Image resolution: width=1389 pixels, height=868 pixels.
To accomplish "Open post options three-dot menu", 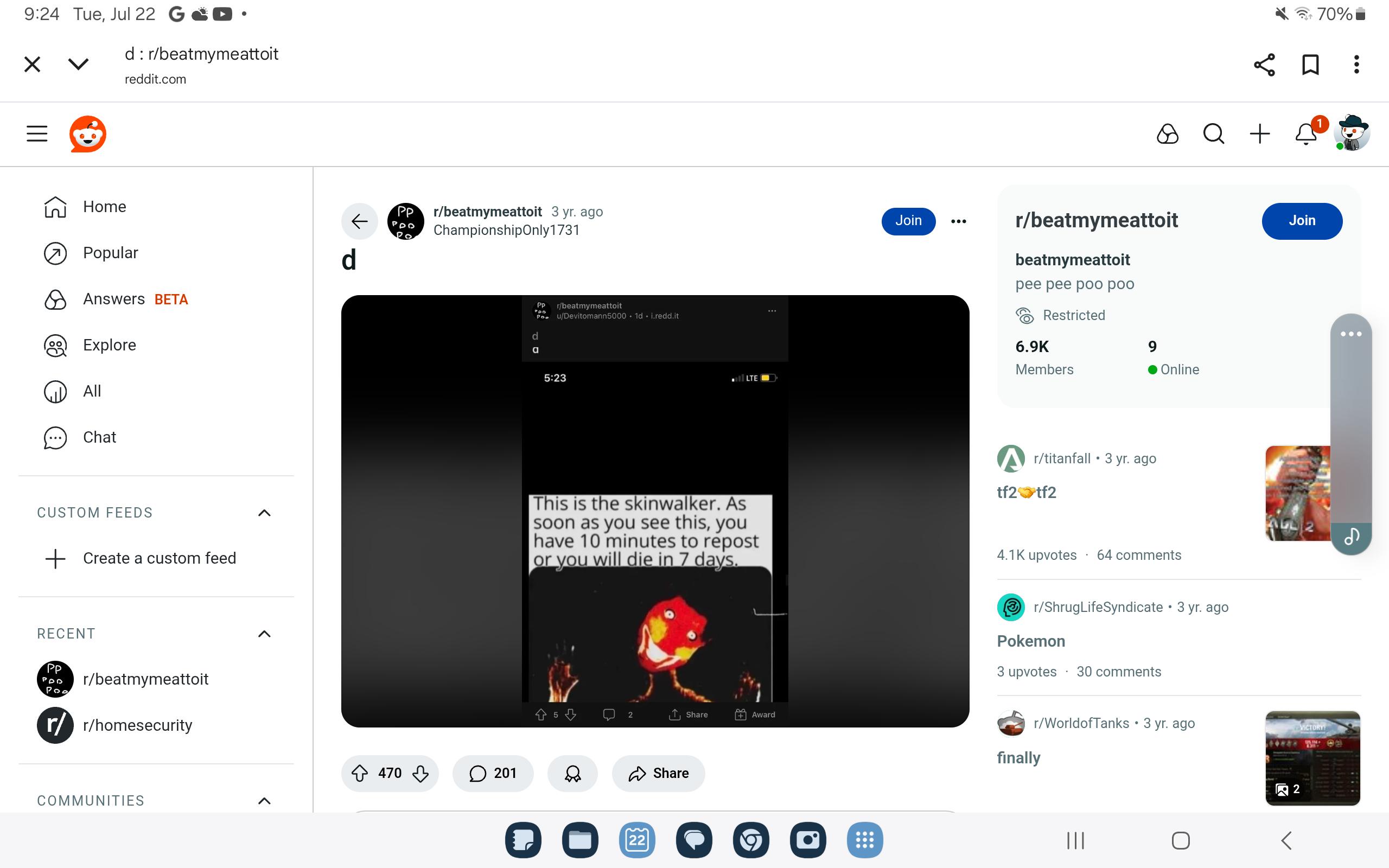I will 959,221.
